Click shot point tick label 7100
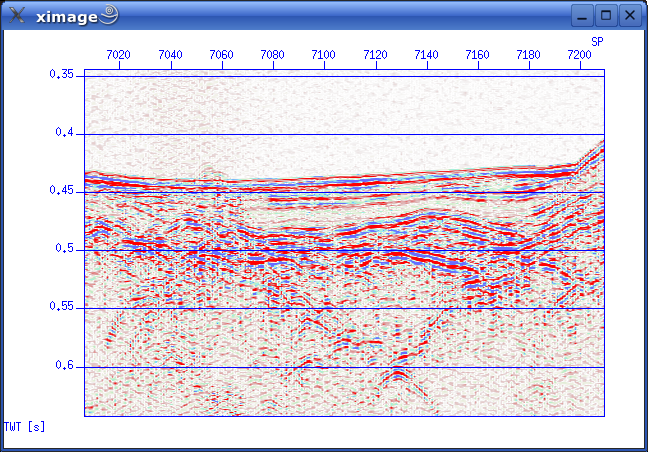 tap(323, 54)
